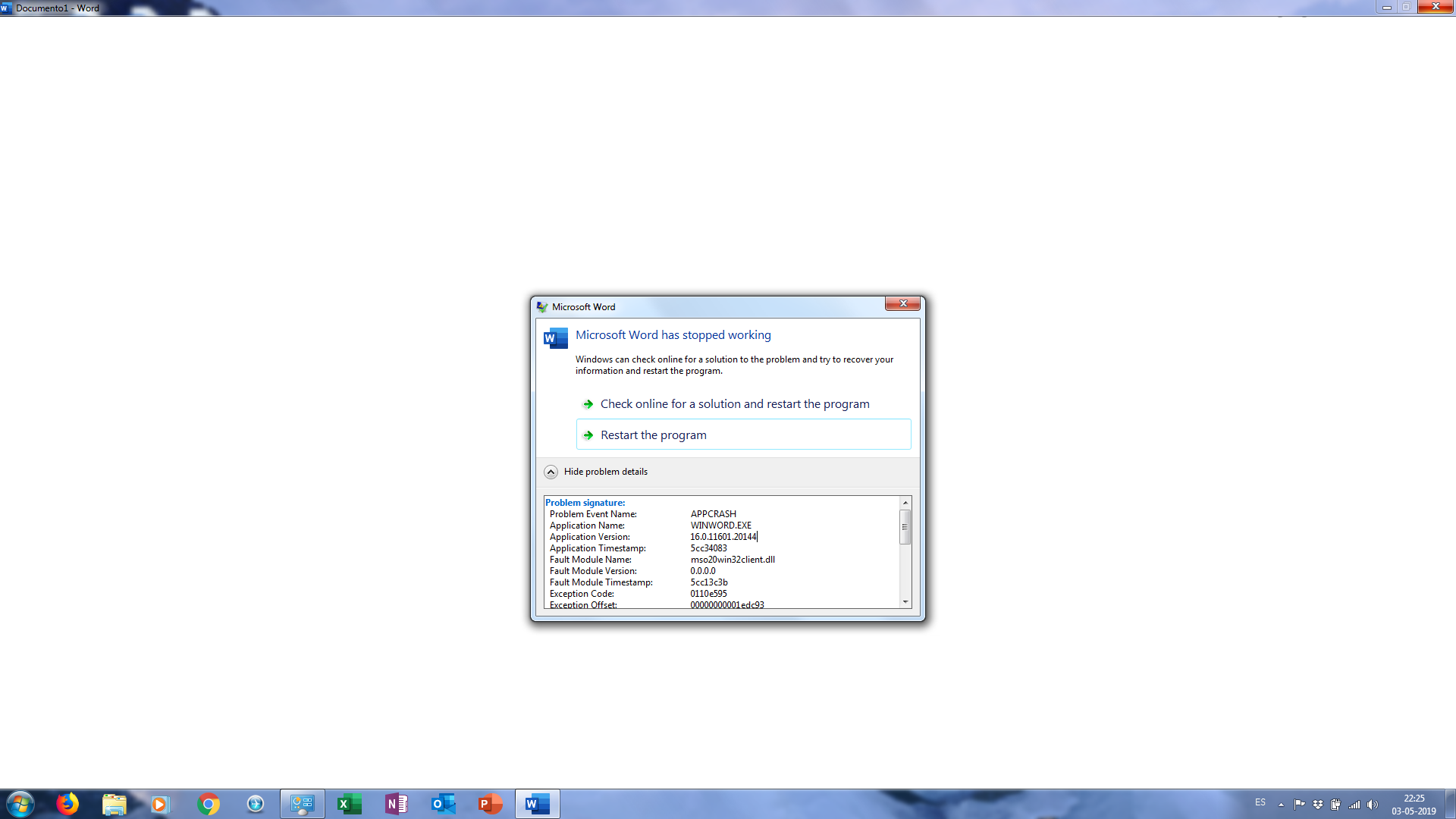Open Outlook from the taskbar

pyautogui.click(x=444, y=803)
